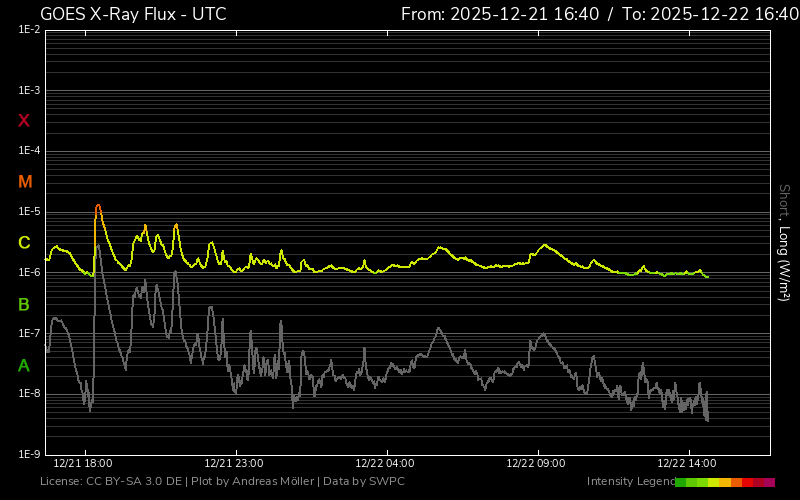Select the bright red swatch in Intensity Legend
This screenshot has height=500, width=800.
click(747, 482)
